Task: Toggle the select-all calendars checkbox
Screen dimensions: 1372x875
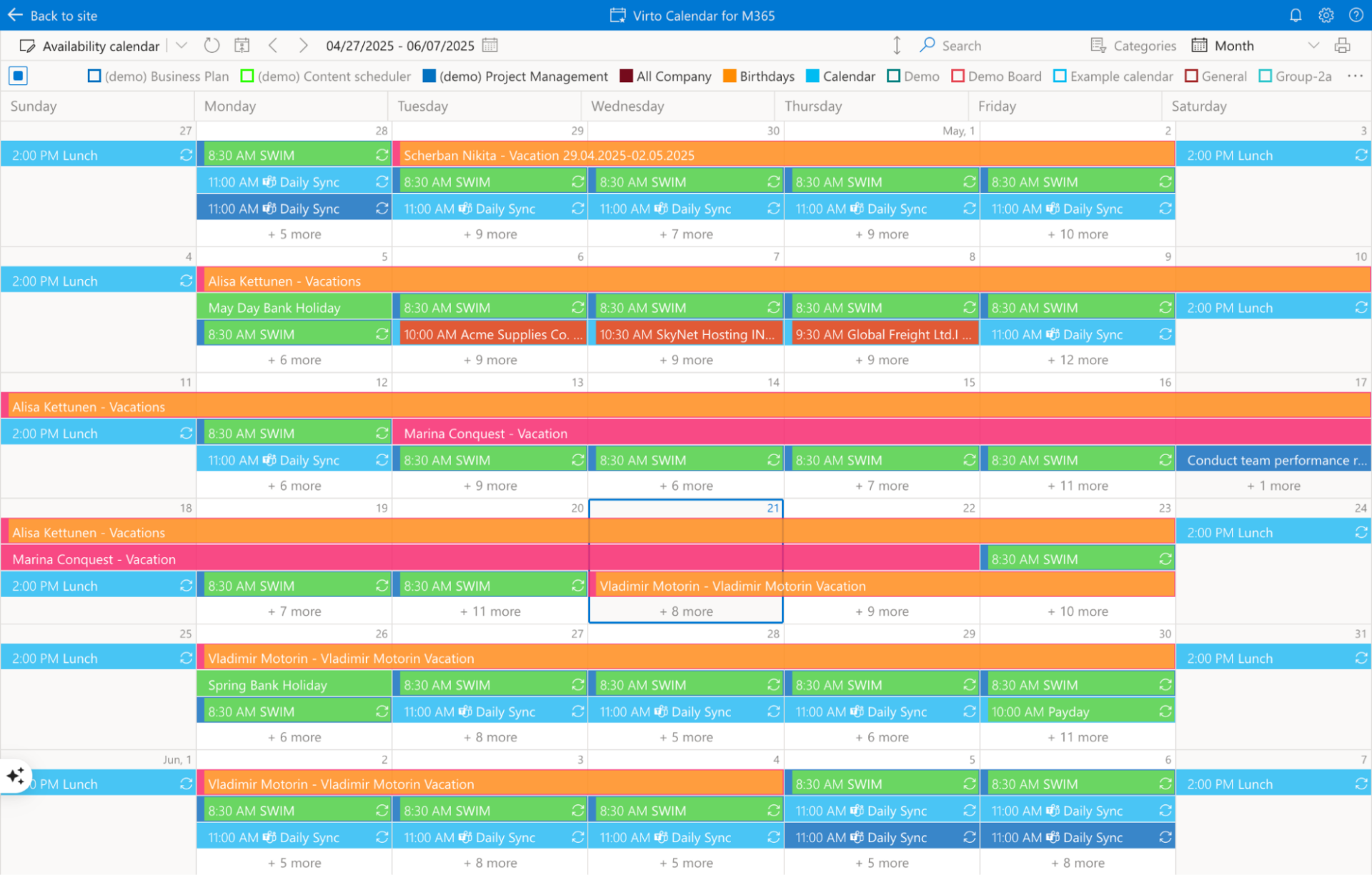Action: coord(18,76)
